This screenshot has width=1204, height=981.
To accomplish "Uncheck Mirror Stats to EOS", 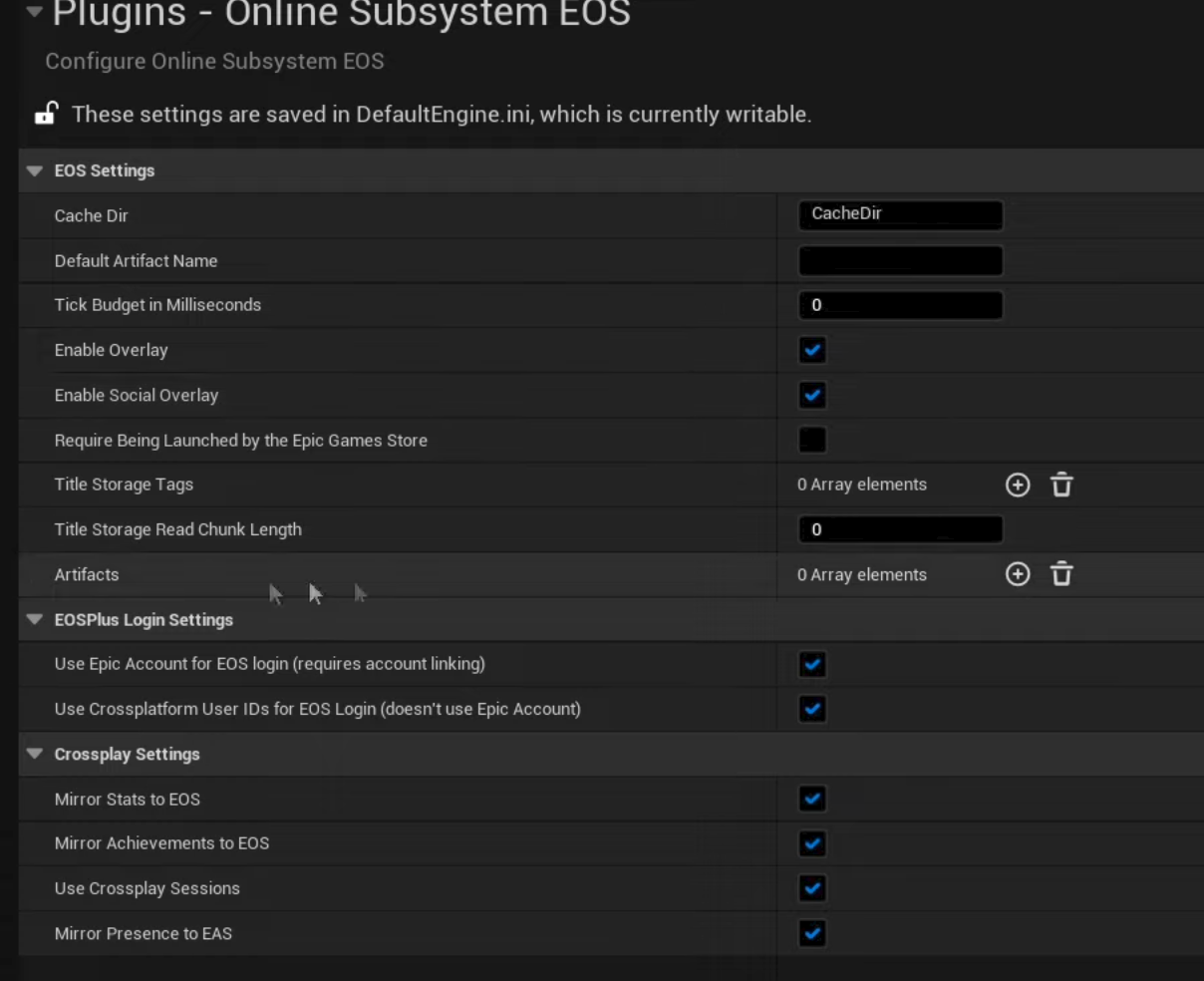I will point(812,799).
